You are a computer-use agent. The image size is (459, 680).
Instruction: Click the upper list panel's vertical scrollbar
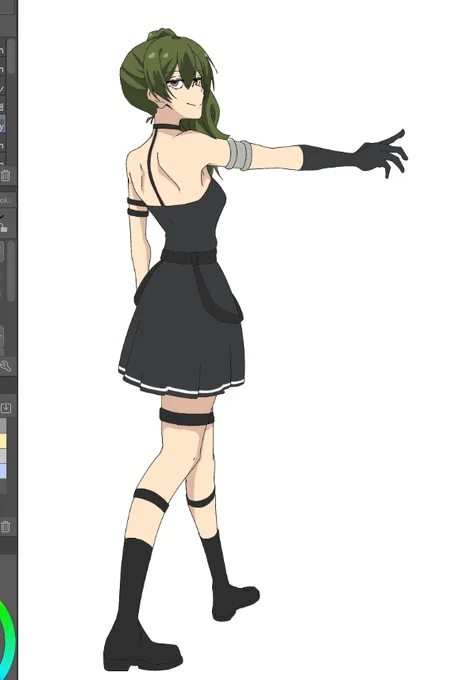11,56
